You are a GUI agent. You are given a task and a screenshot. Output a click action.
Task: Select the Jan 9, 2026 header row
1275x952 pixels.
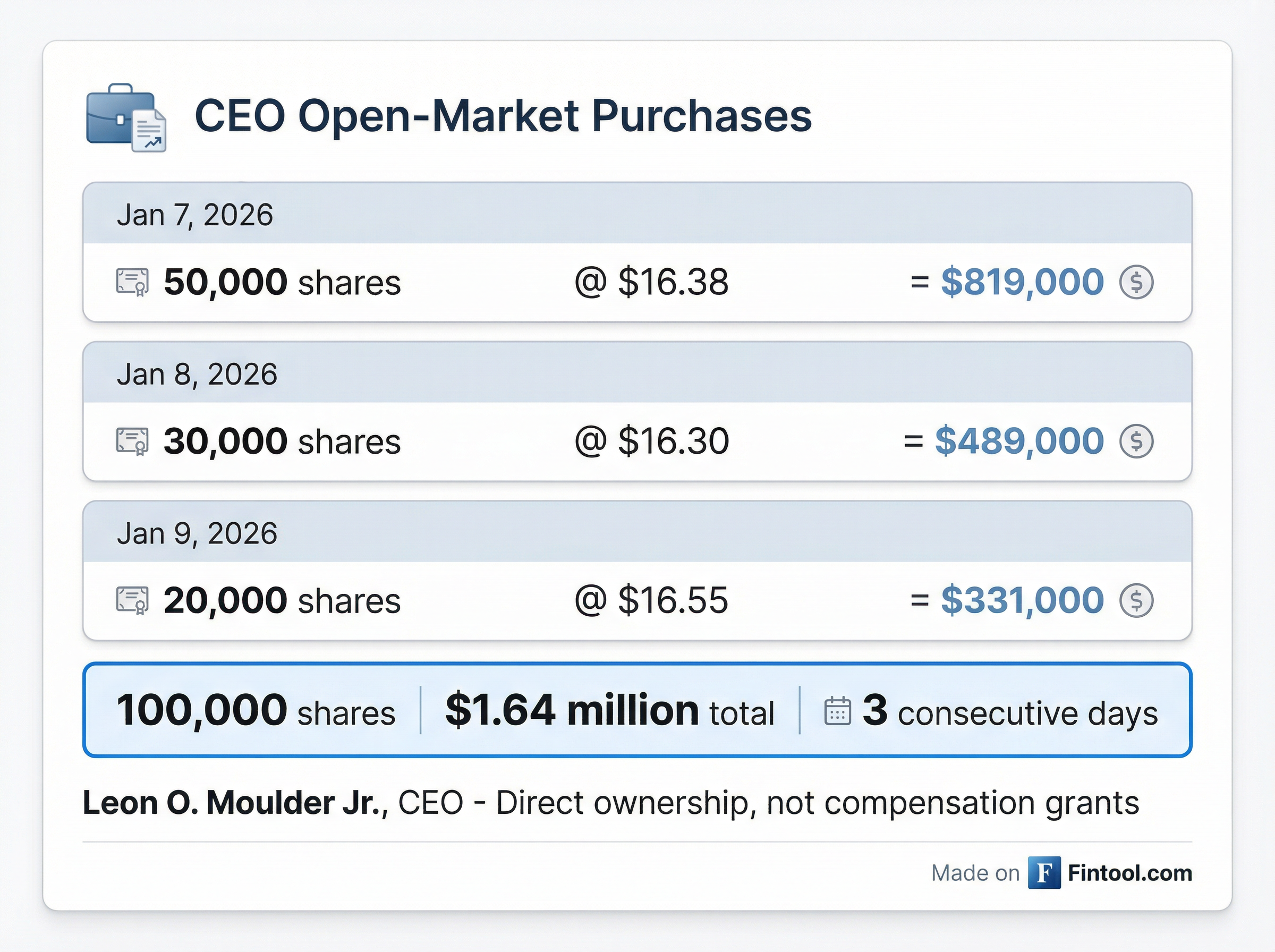click(636, 532)
